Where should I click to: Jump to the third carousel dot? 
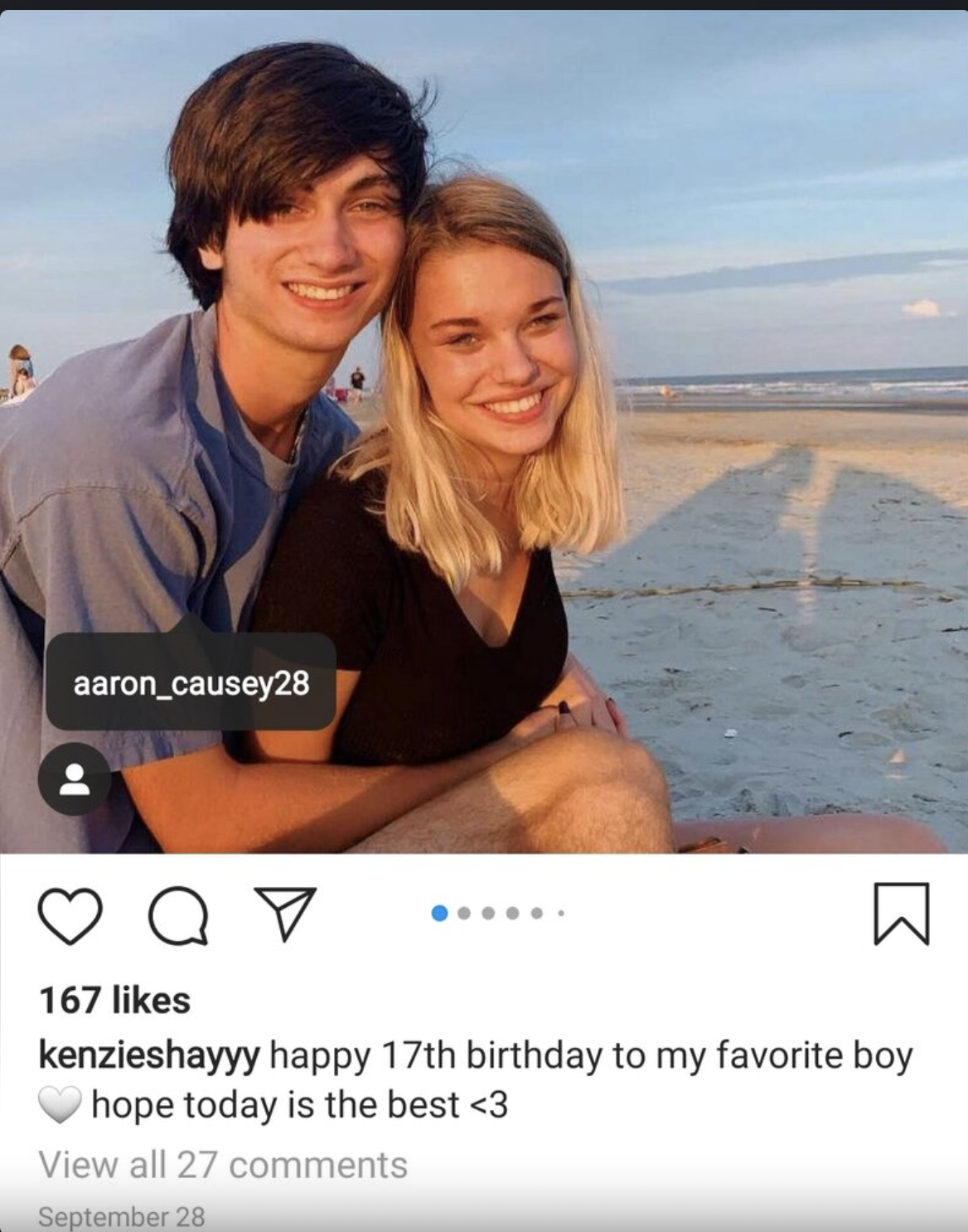488,914
